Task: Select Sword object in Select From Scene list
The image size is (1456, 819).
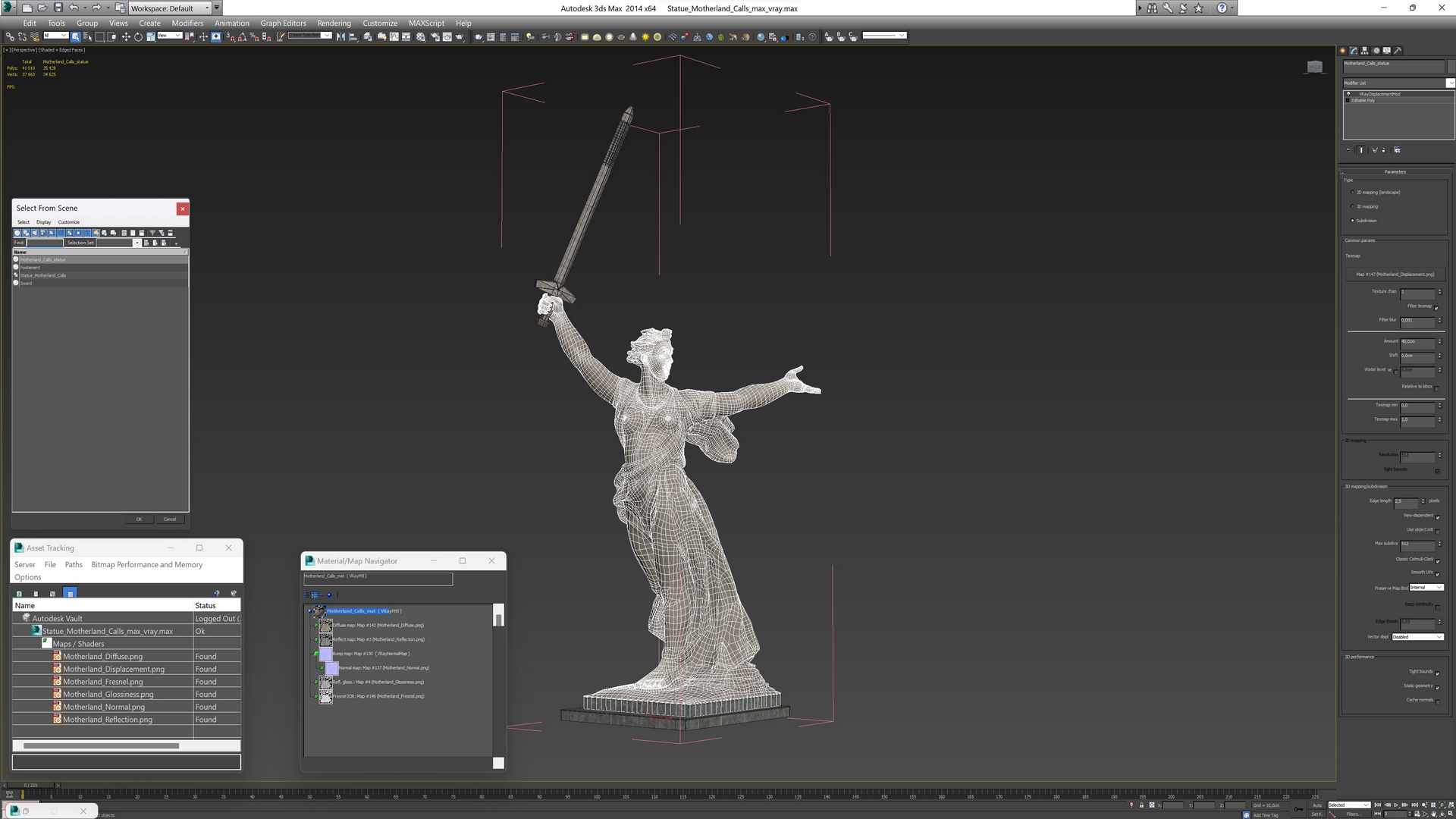Action: [100, 284]
